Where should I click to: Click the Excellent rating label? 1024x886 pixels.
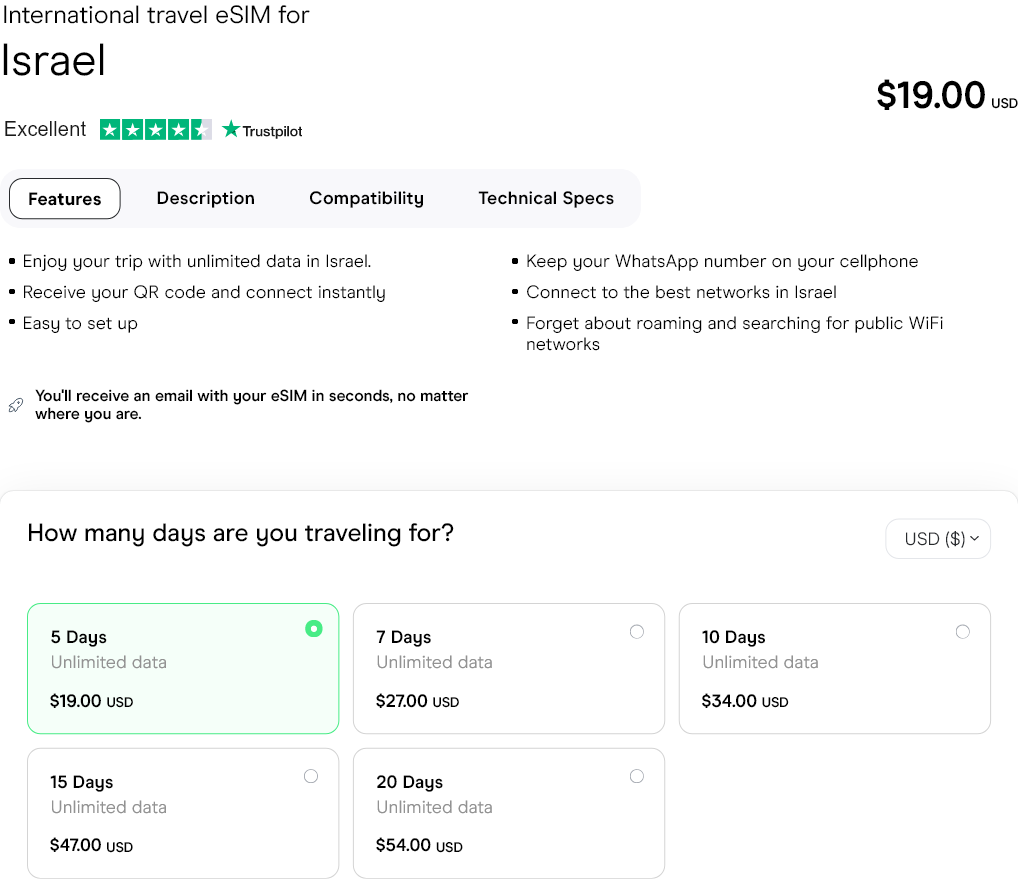click(45, 129)
